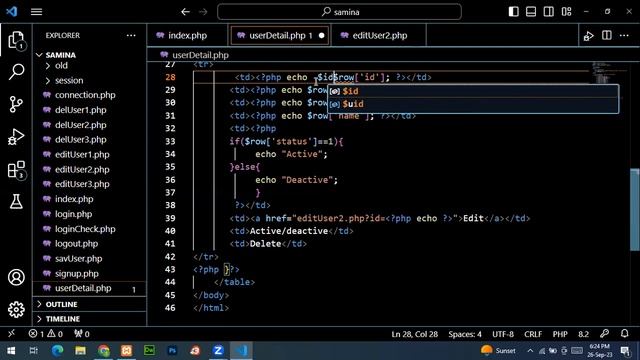Toggle the primary side bar layout icon
The image size is (640, 360).
tap(513, 11)
